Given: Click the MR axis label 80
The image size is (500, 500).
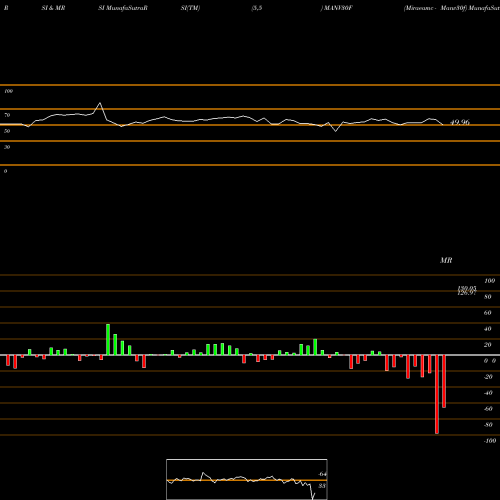Looking at the screenshot, I should point(488,297).
